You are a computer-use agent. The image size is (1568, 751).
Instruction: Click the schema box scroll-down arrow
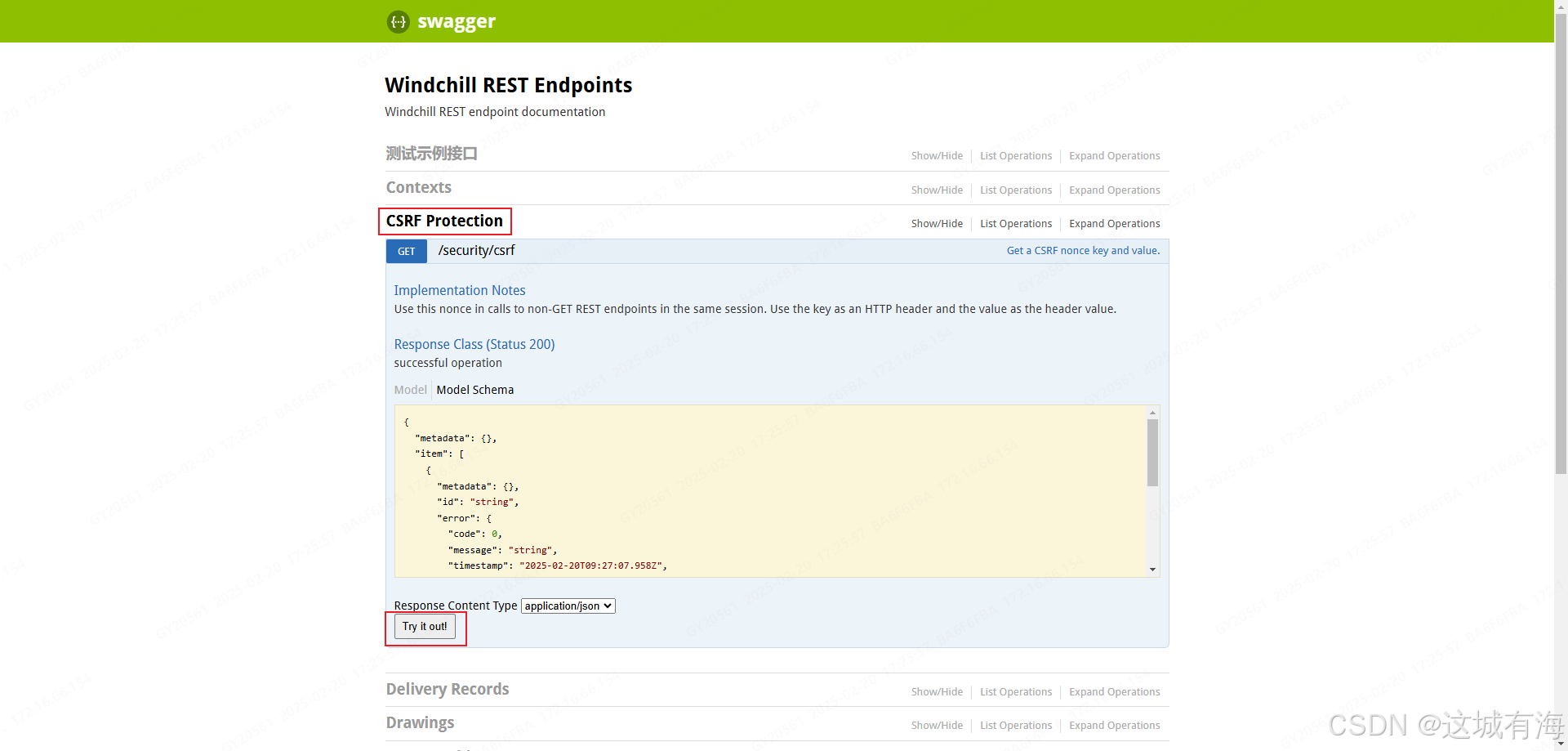click(1152, 570)
